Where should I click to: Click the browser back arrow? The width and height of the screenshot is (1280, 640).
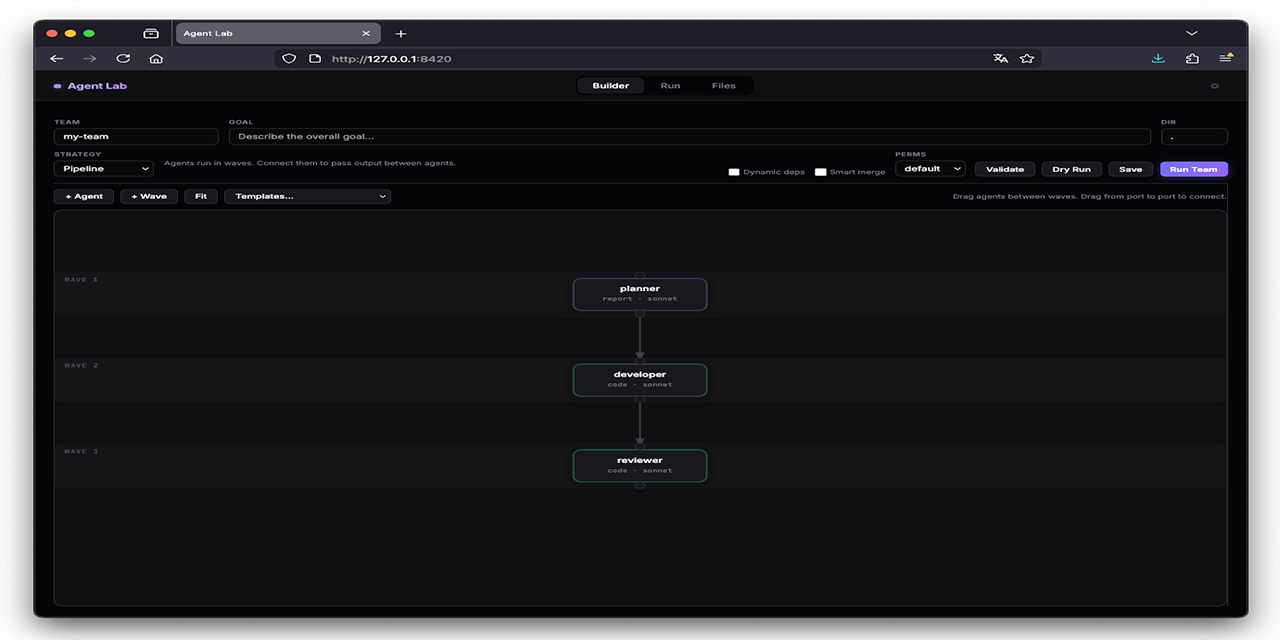57,59
